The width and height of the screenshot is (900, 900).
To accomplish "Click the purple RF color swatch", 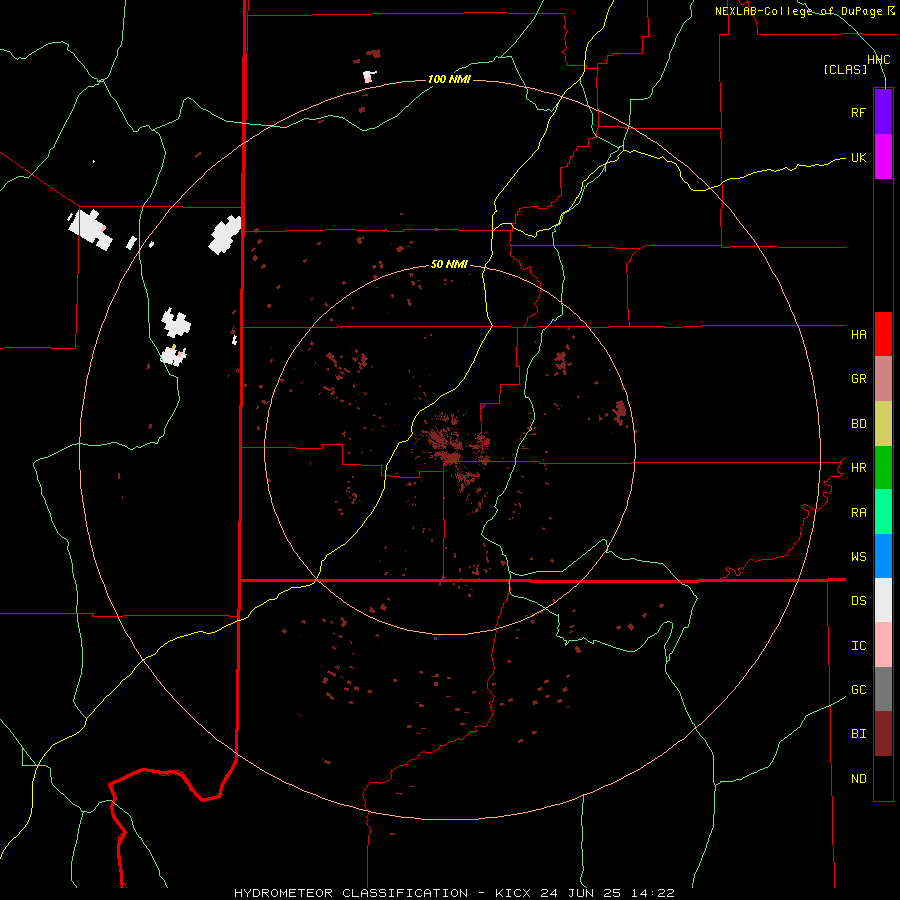I will click(x=883, y=112).
